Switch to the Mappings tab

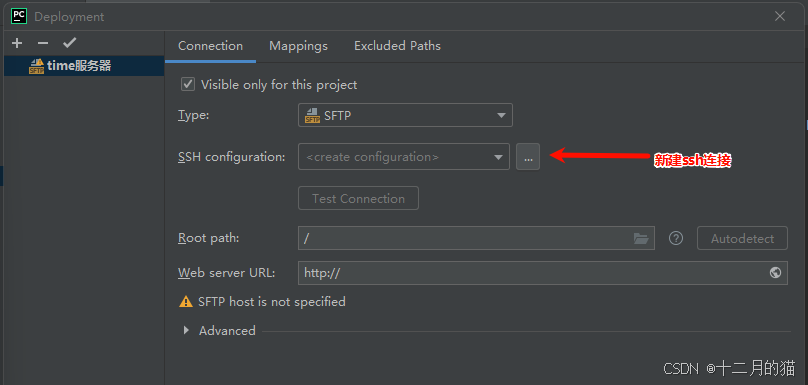[x=298, y=46]
